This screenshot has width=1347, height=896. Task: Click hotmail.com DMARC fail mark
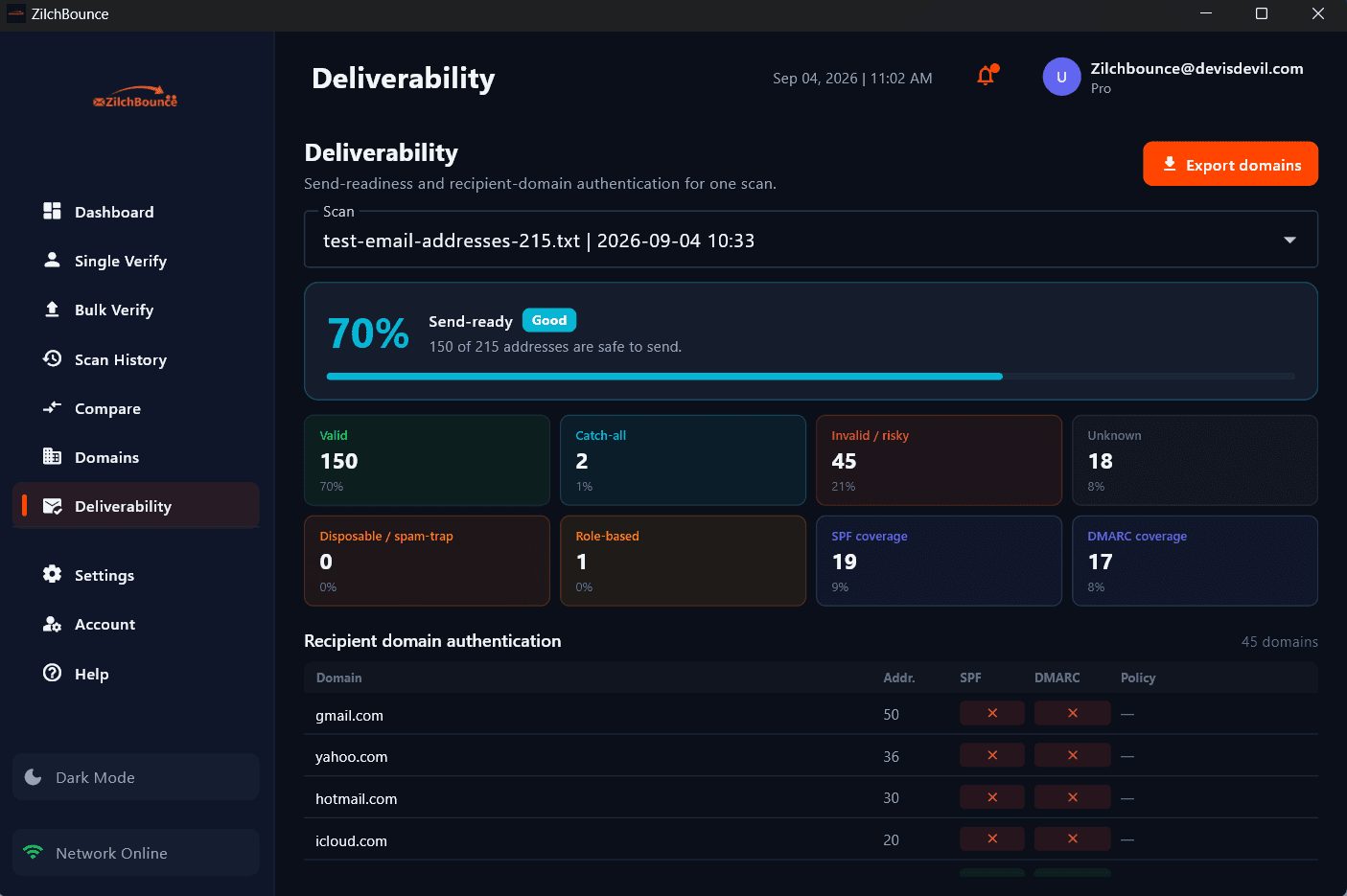pyautogui.click(x=1073, y=797)
